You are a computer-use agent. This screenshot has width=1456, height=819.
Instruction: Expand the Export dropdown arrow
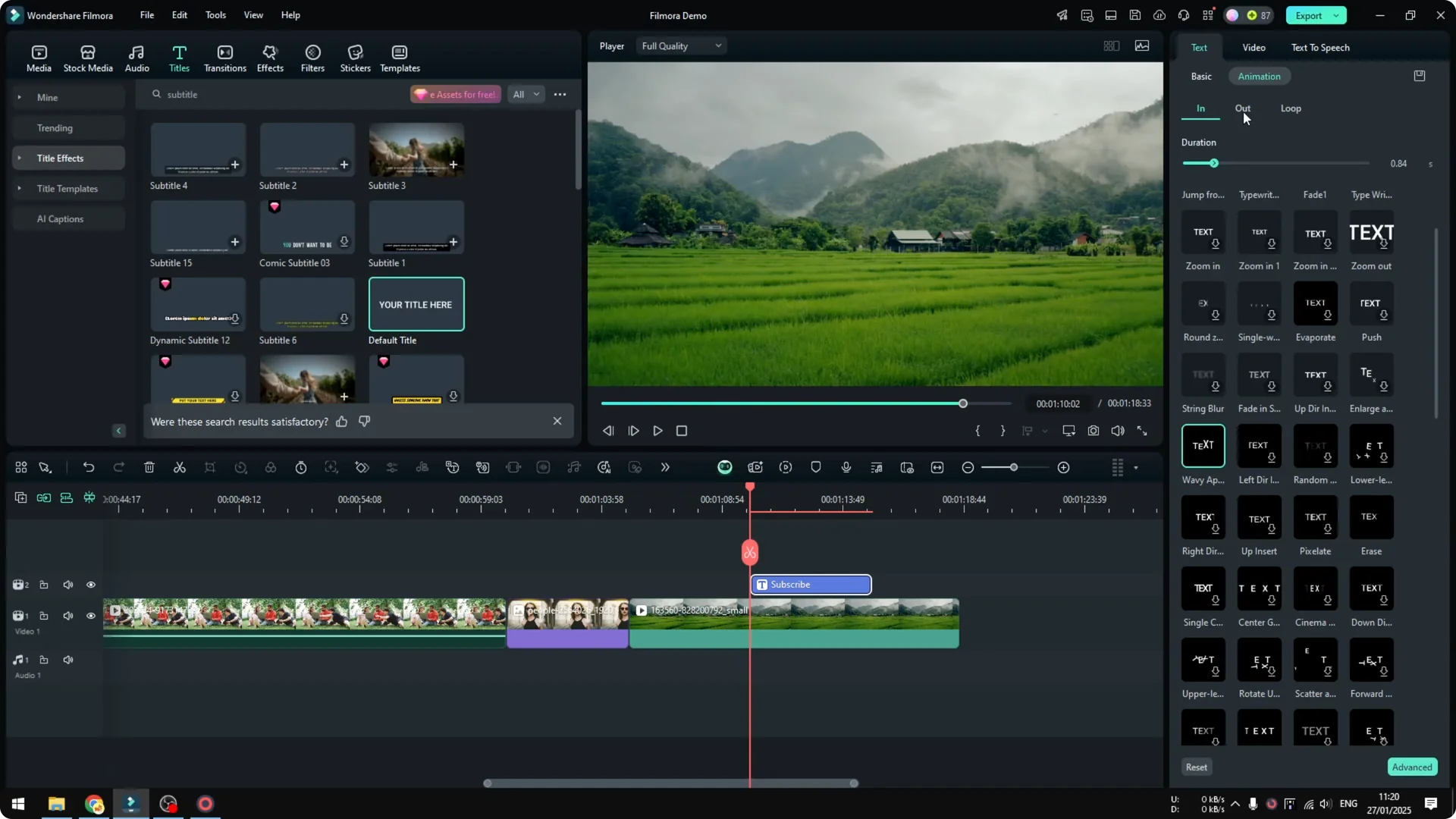[x=1336, y=15]
